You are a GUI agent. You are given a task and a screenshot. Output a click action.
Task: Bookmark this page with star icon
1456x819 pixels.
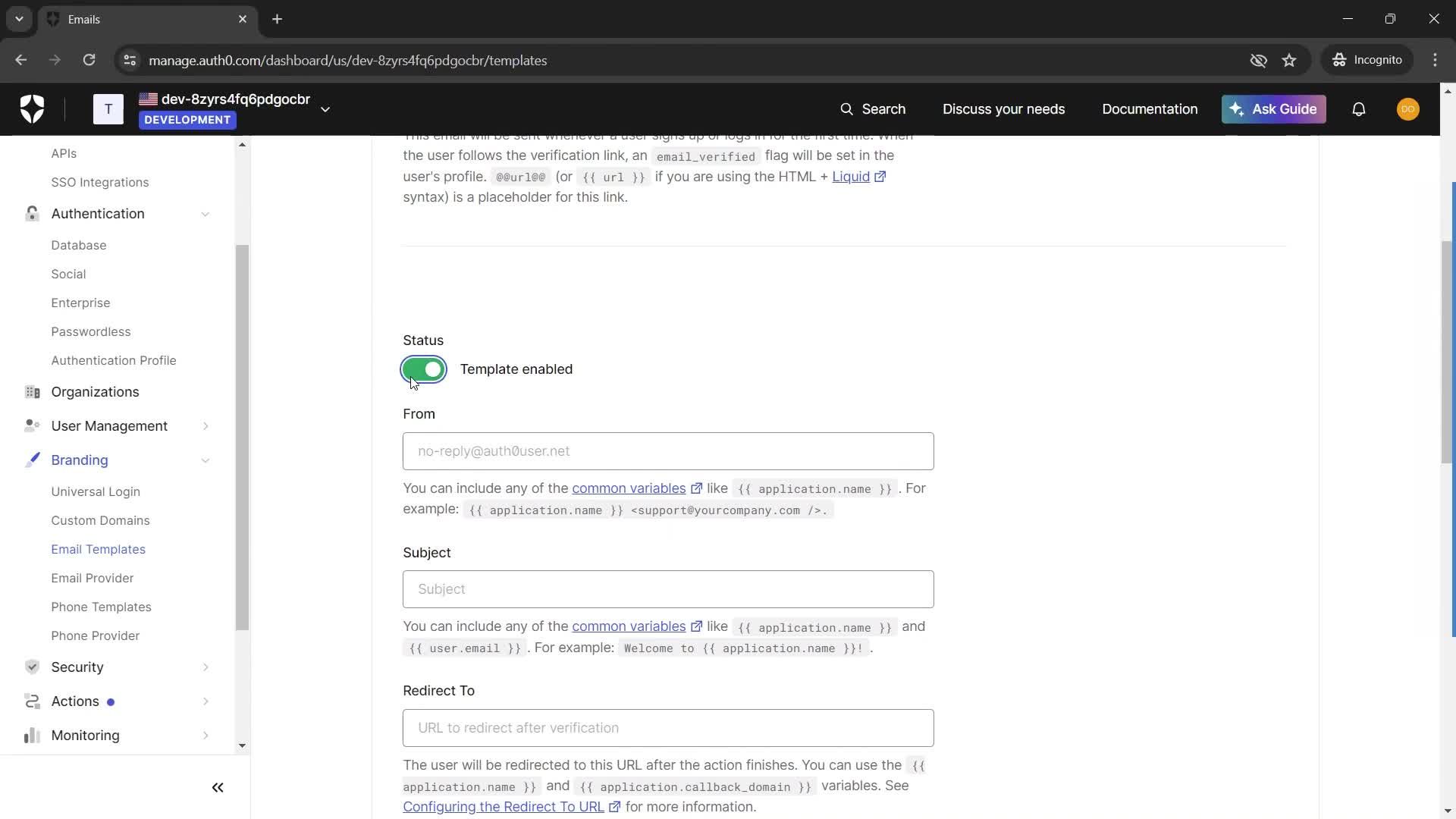coord(1289,60)
